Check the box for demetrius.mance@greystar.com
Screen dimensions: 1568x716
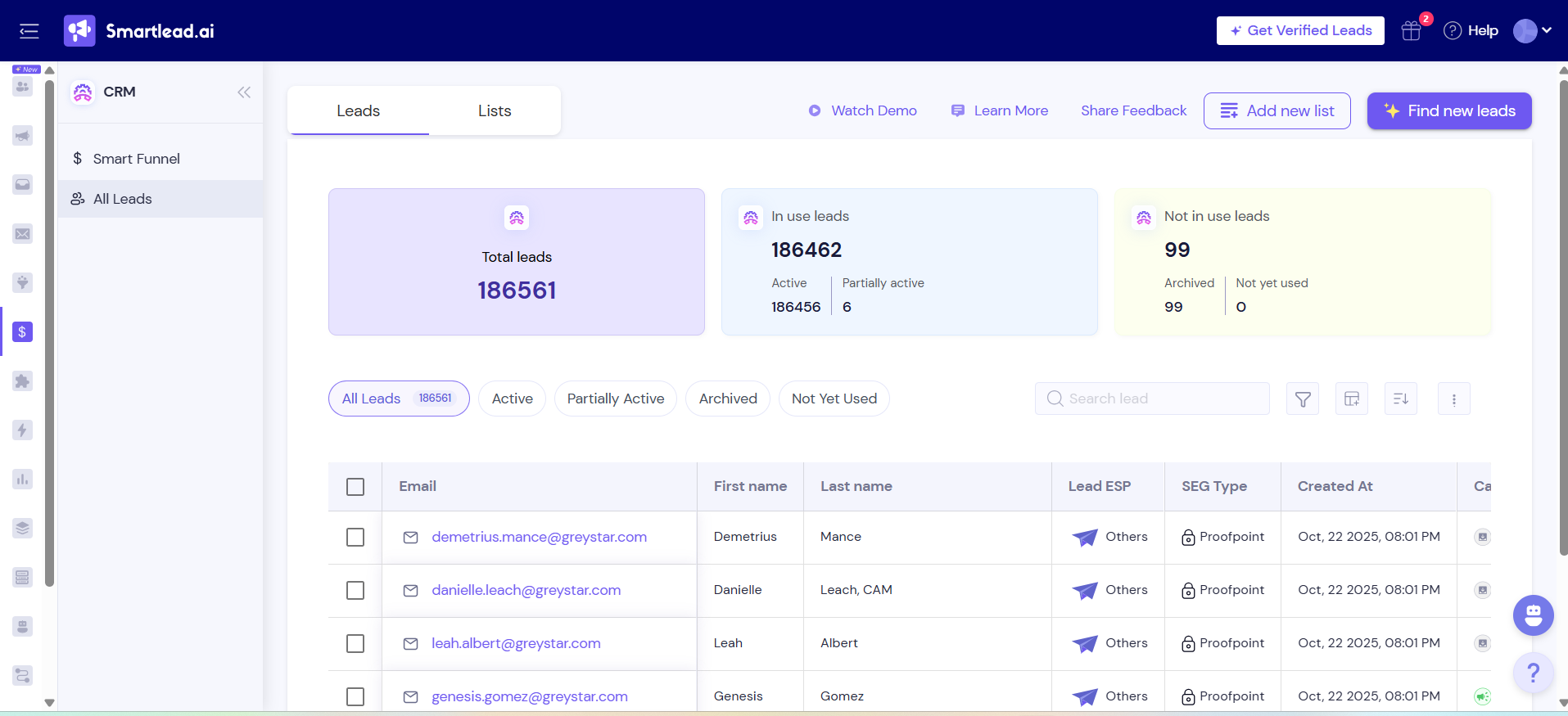point(355,537)
